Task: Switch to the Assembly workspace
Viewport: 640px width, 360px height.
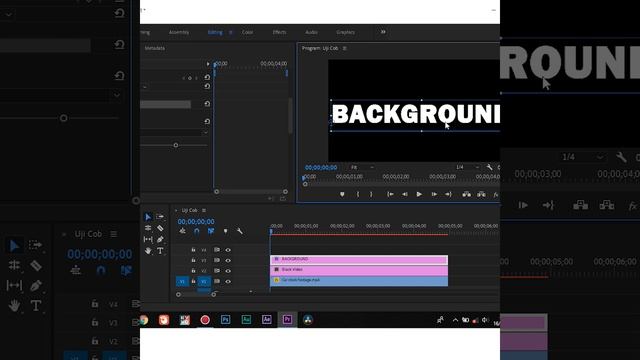Action: pos(179,32)
